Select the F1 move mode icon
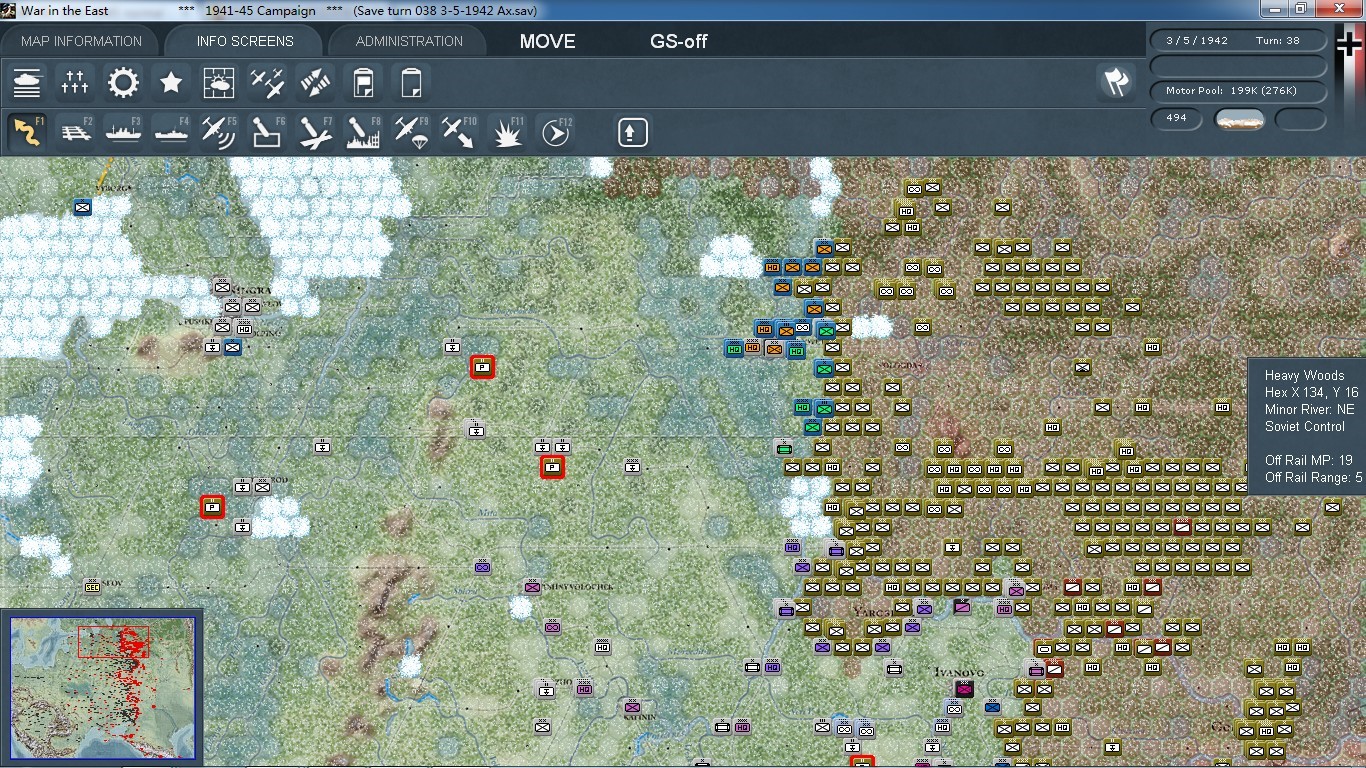 coord(27,132)
